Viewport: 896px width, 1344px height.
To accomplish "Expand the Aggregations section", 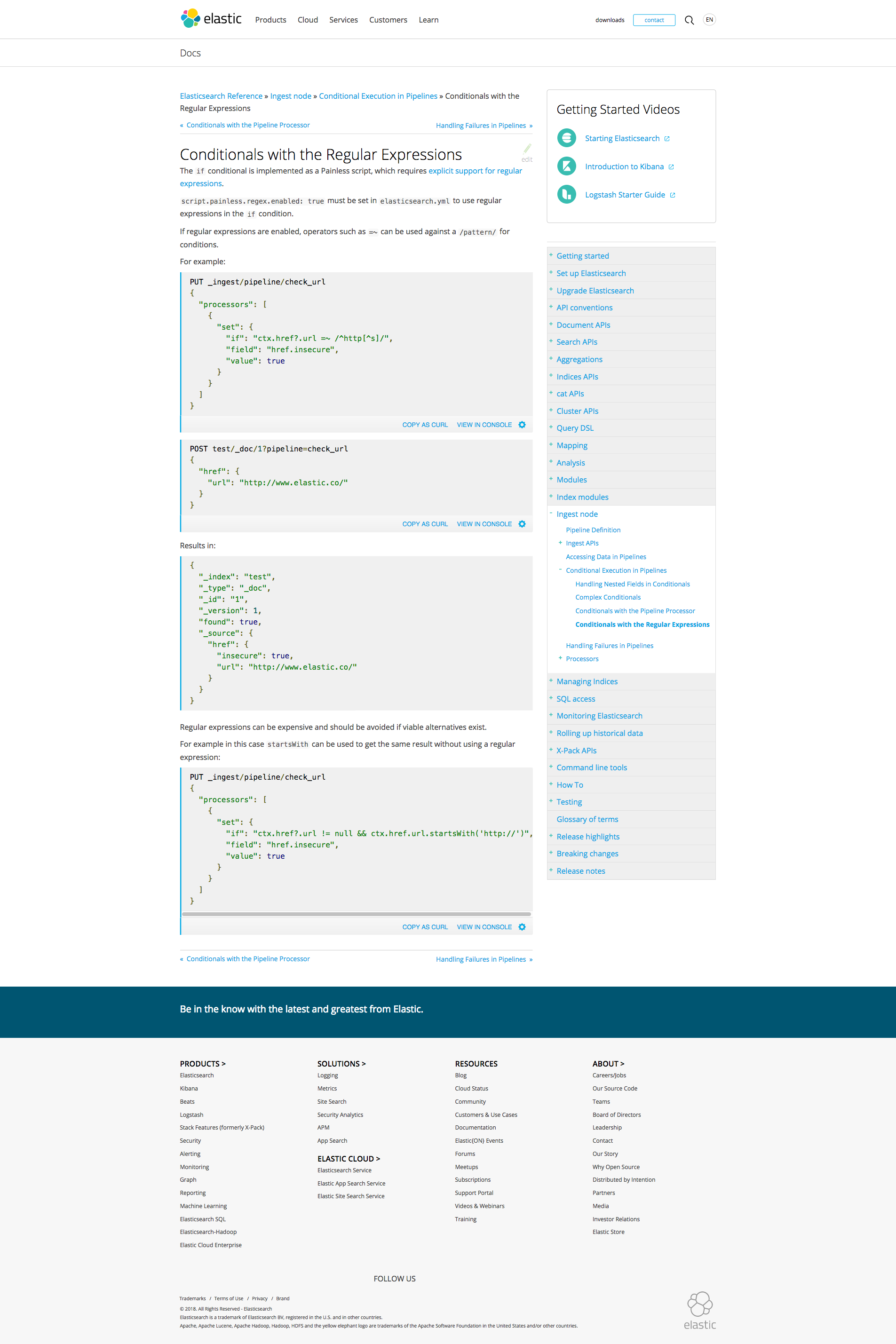I will tap(551, 359).
